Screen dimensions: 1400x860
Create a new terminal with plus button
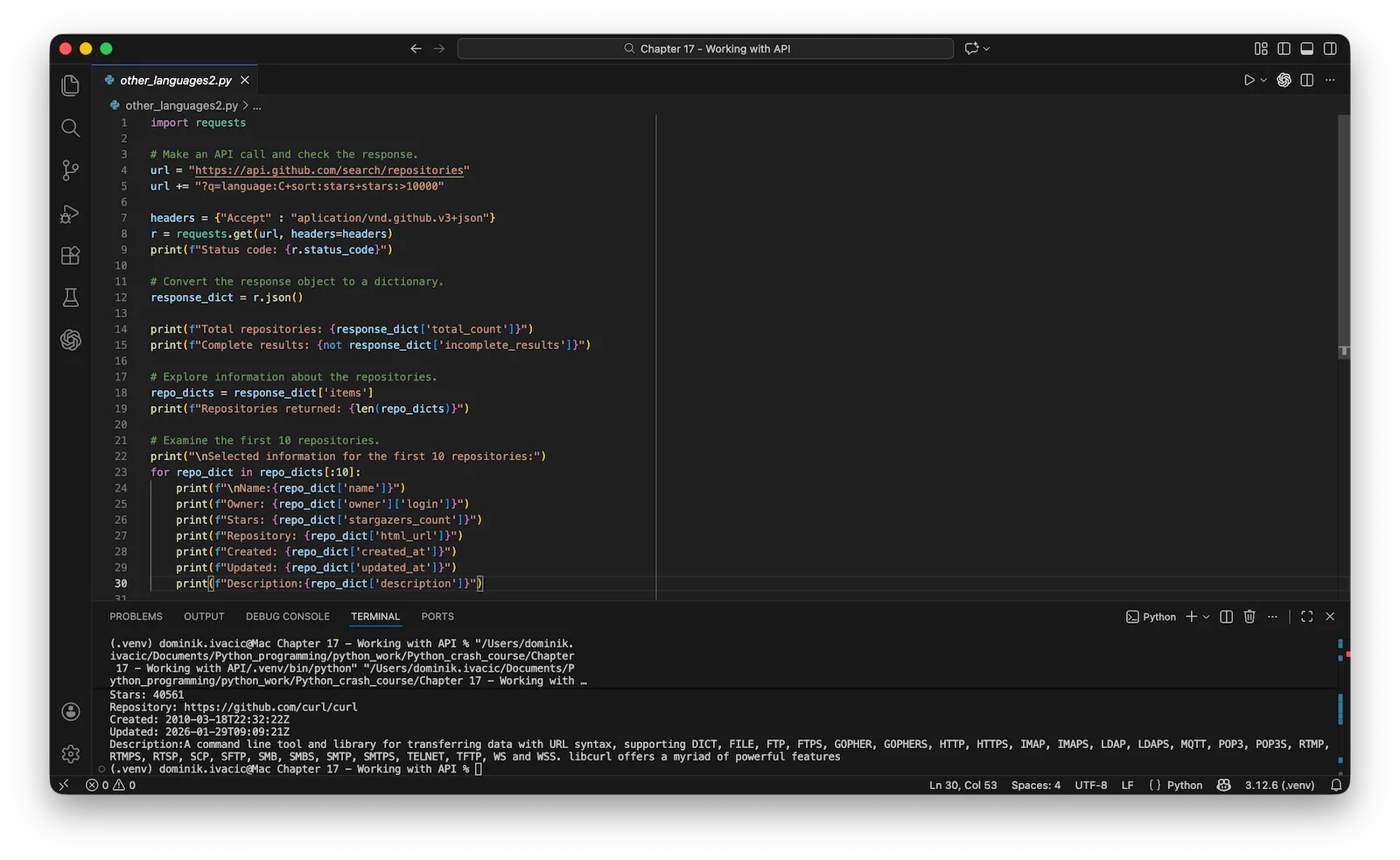(x=1191, y=617)
